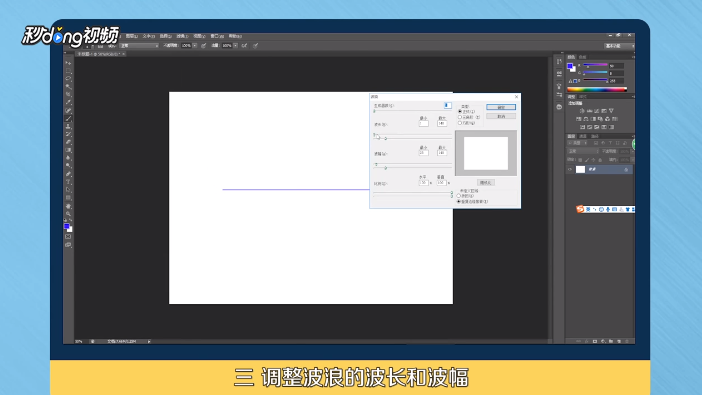Open the Window menu

click(217, 36)
